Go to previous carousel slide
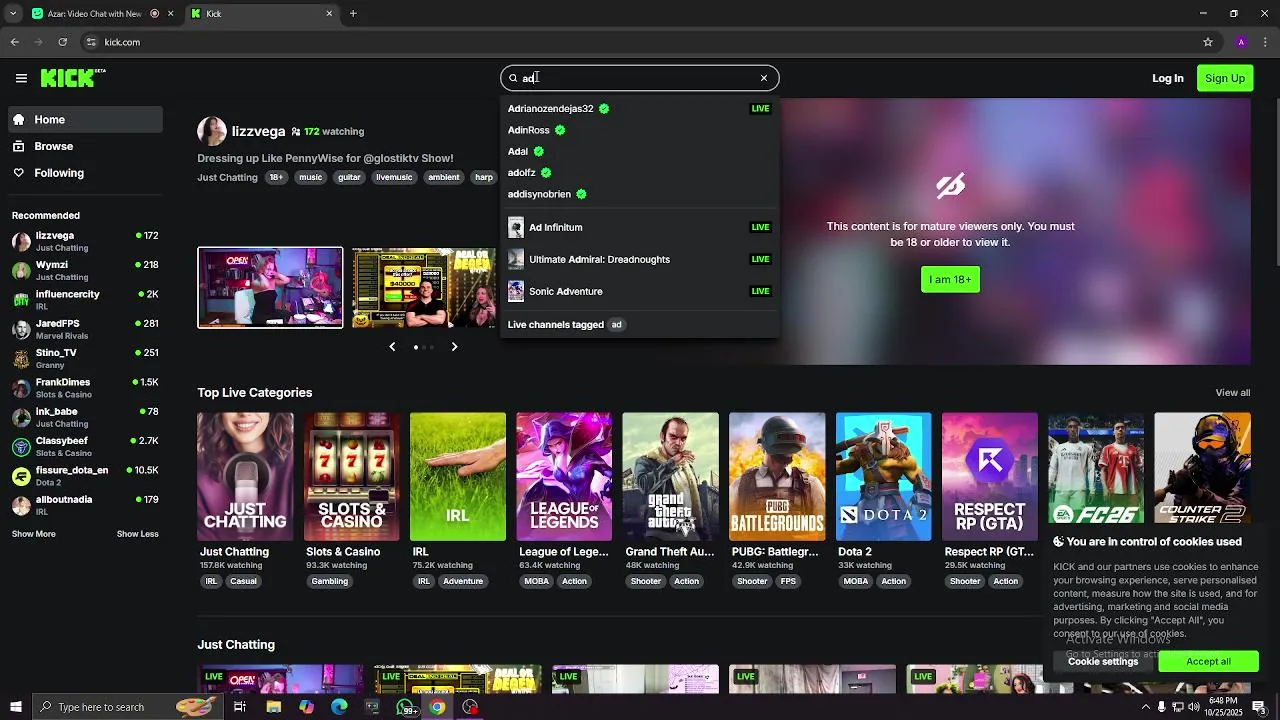The height and width of the screenshot is (720, 1280). 392,346
